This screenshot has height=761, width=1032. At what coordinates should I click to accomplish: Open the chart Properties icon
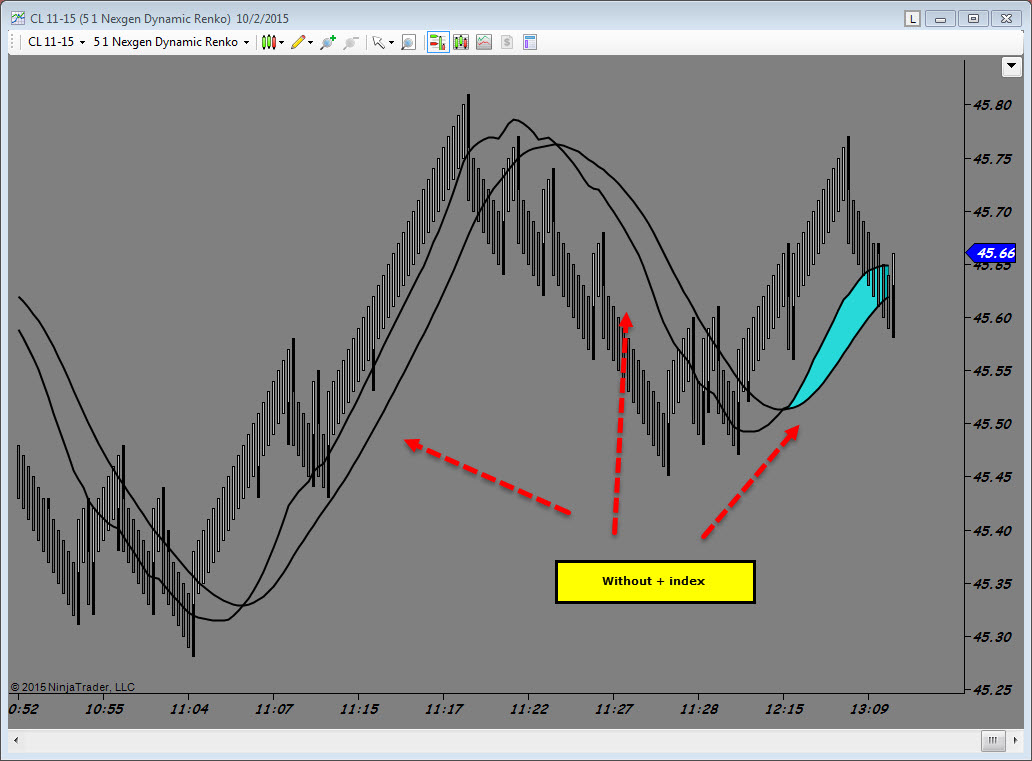[x=530, y=43]
